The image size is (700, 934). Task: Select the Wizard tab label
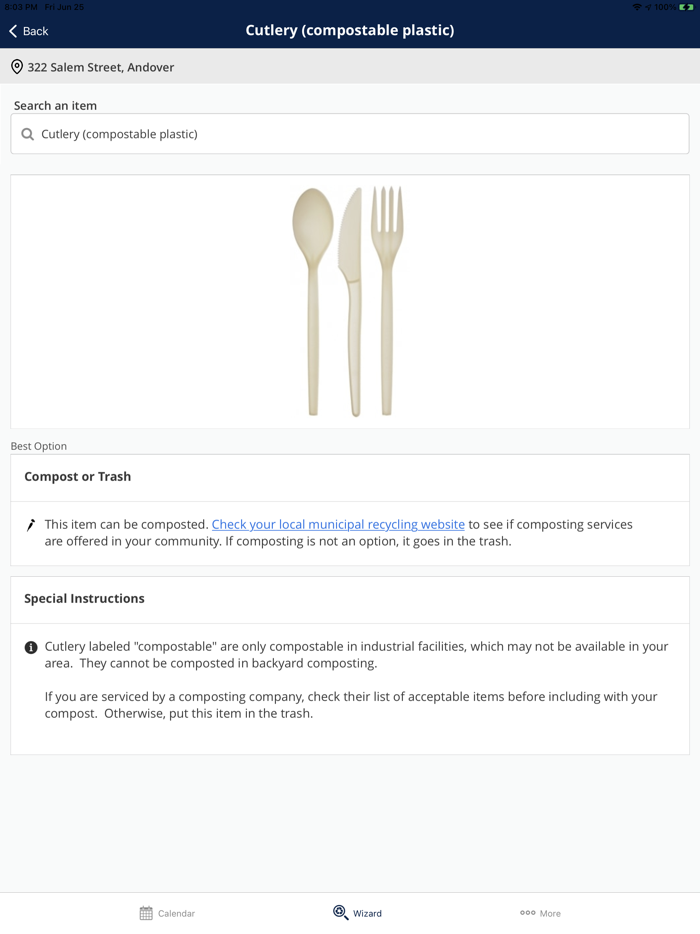[x=367, y=913]
